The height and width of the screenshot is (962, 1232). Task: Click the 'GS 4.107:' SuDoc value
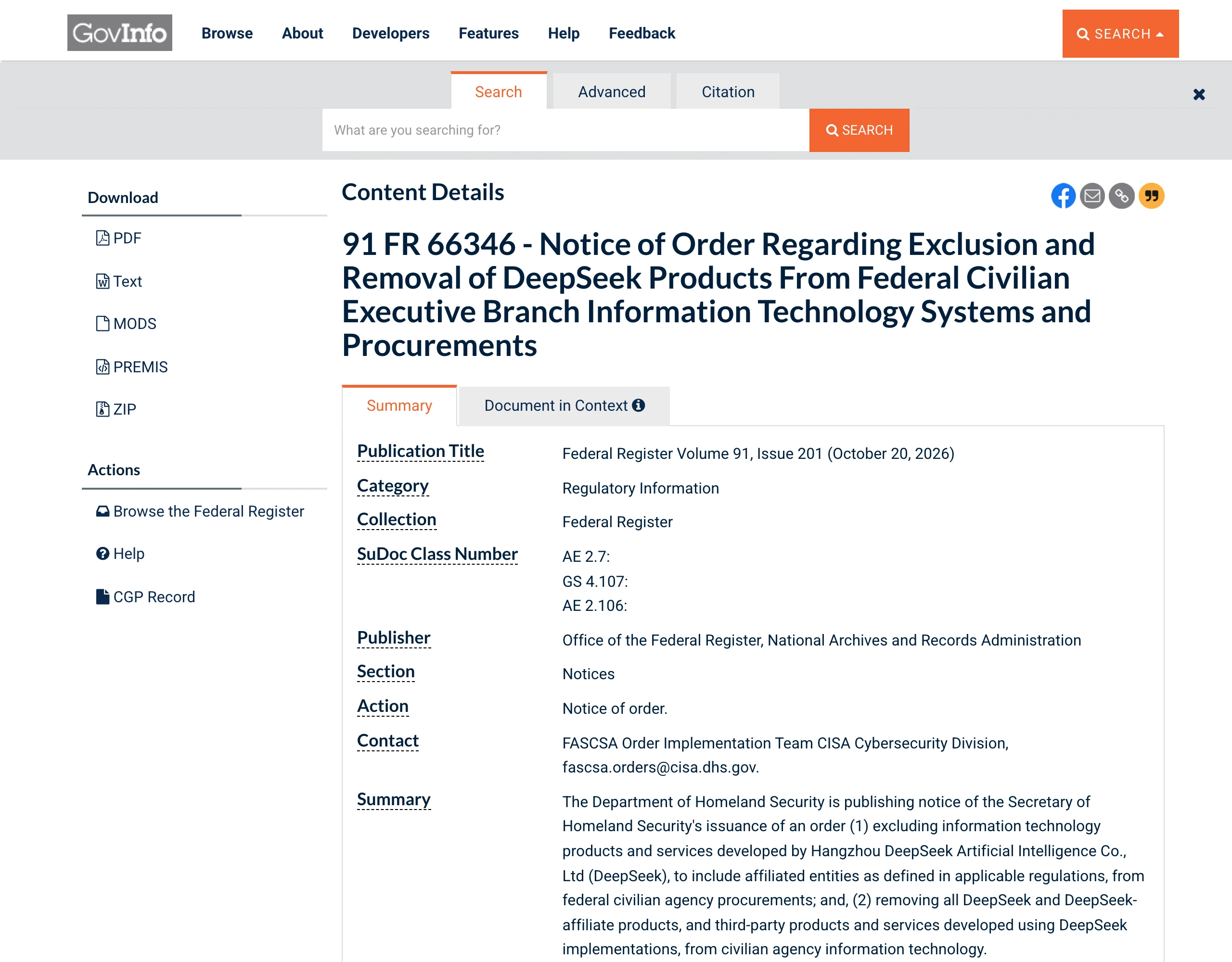pyautogui.click(x=594, y=582)
